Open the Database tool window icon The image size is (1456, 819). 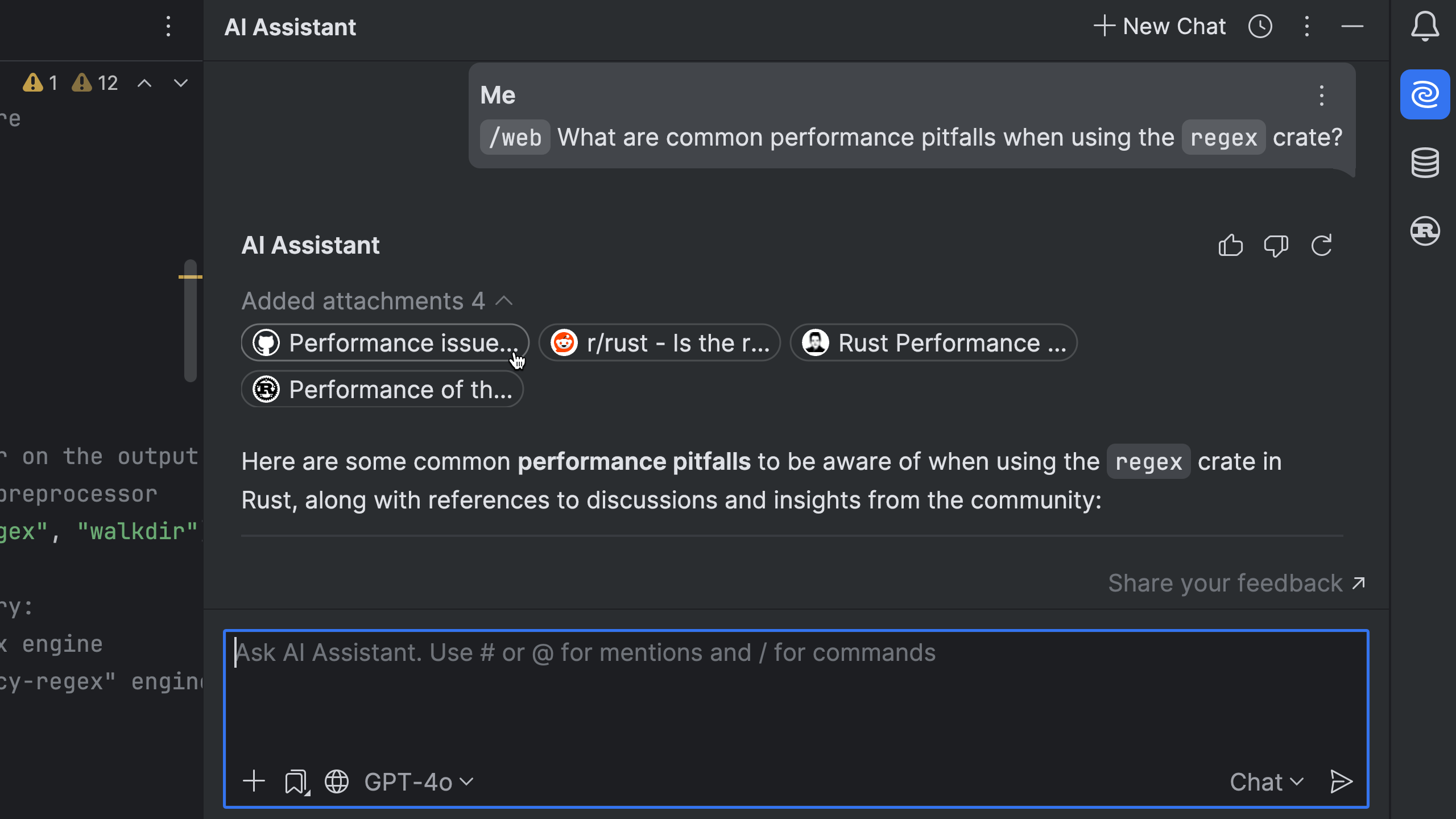pos(1425,163)
